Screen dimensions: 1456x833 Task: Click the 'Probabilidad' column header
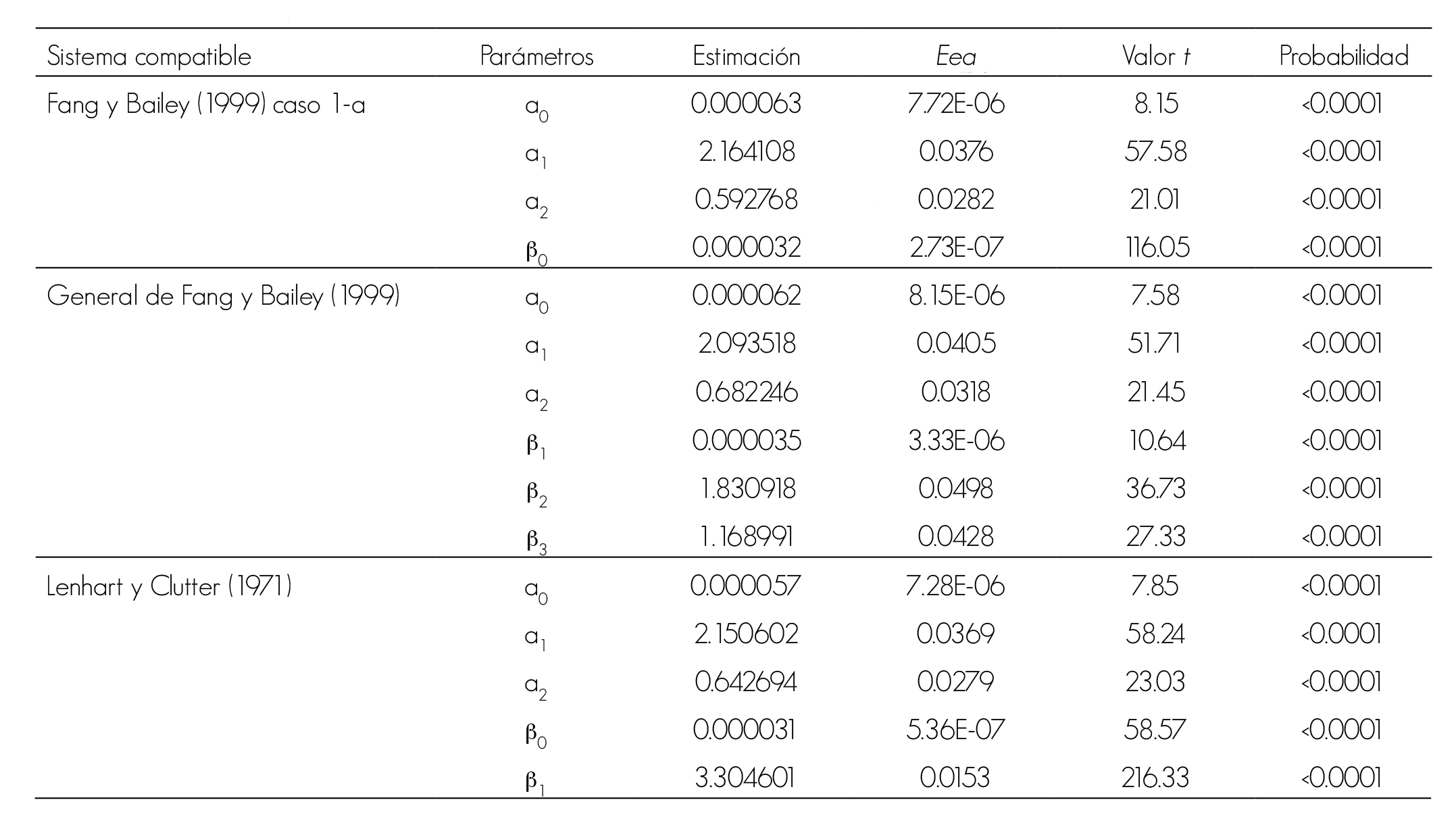tap(1343, 57)
